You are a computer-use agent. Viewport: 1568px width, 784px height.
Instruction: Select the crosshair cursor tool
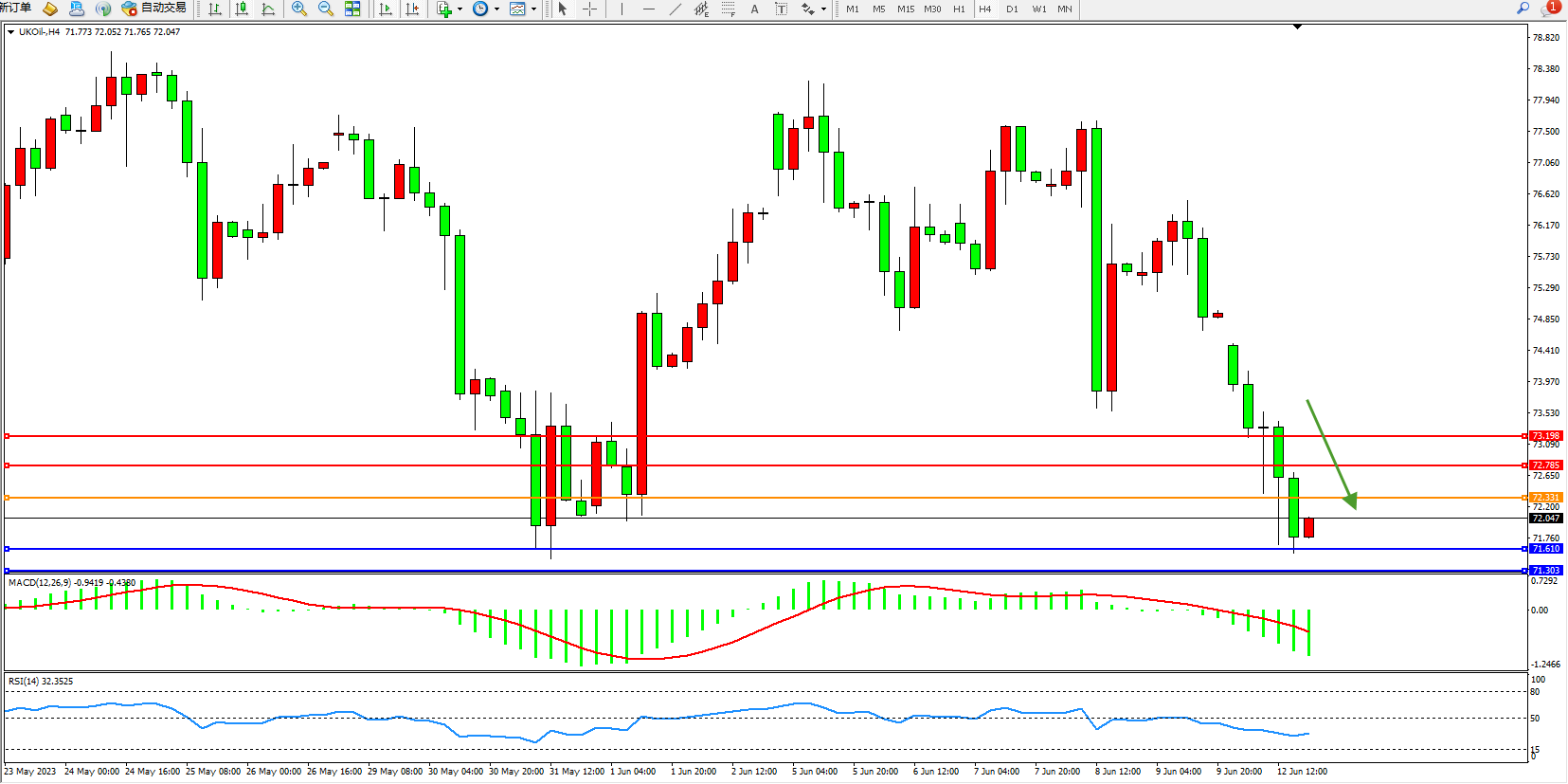589,9
